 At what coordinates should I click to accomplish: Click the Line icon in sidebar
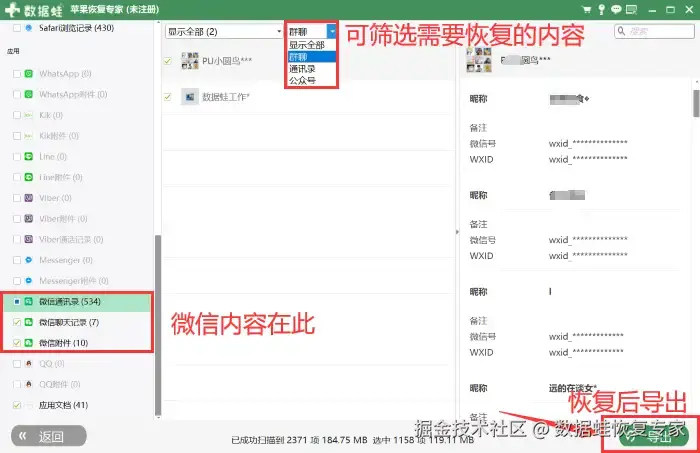[x=29, y=157]
